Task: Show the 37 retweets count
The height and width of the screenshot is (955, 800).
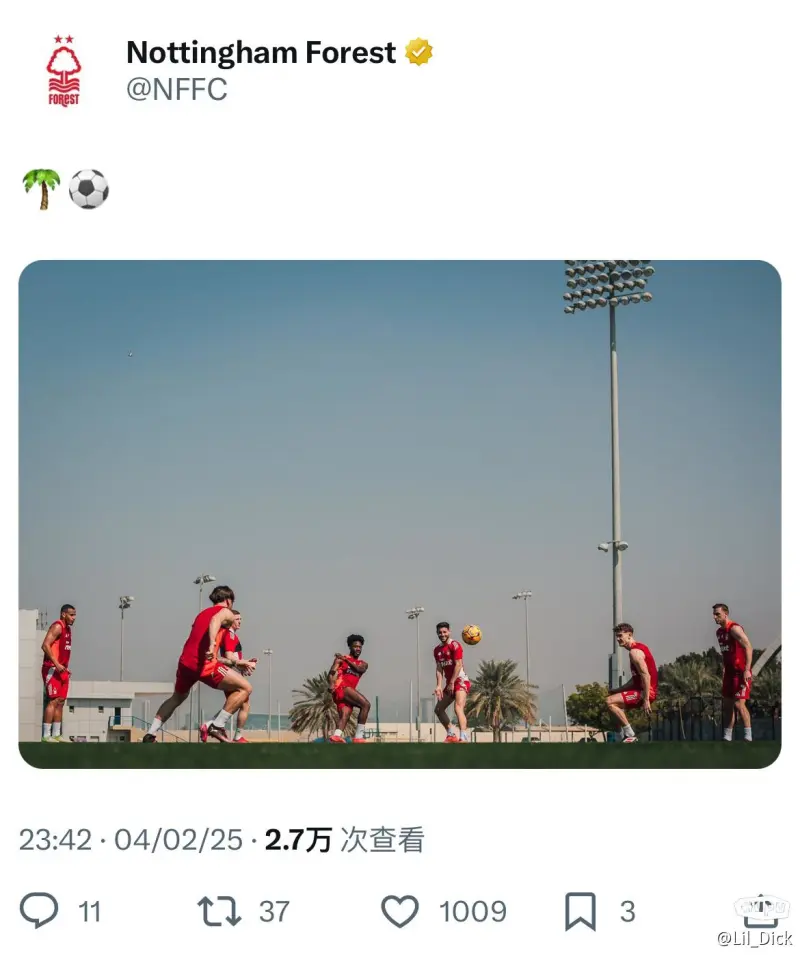Action: click(274, 912)
